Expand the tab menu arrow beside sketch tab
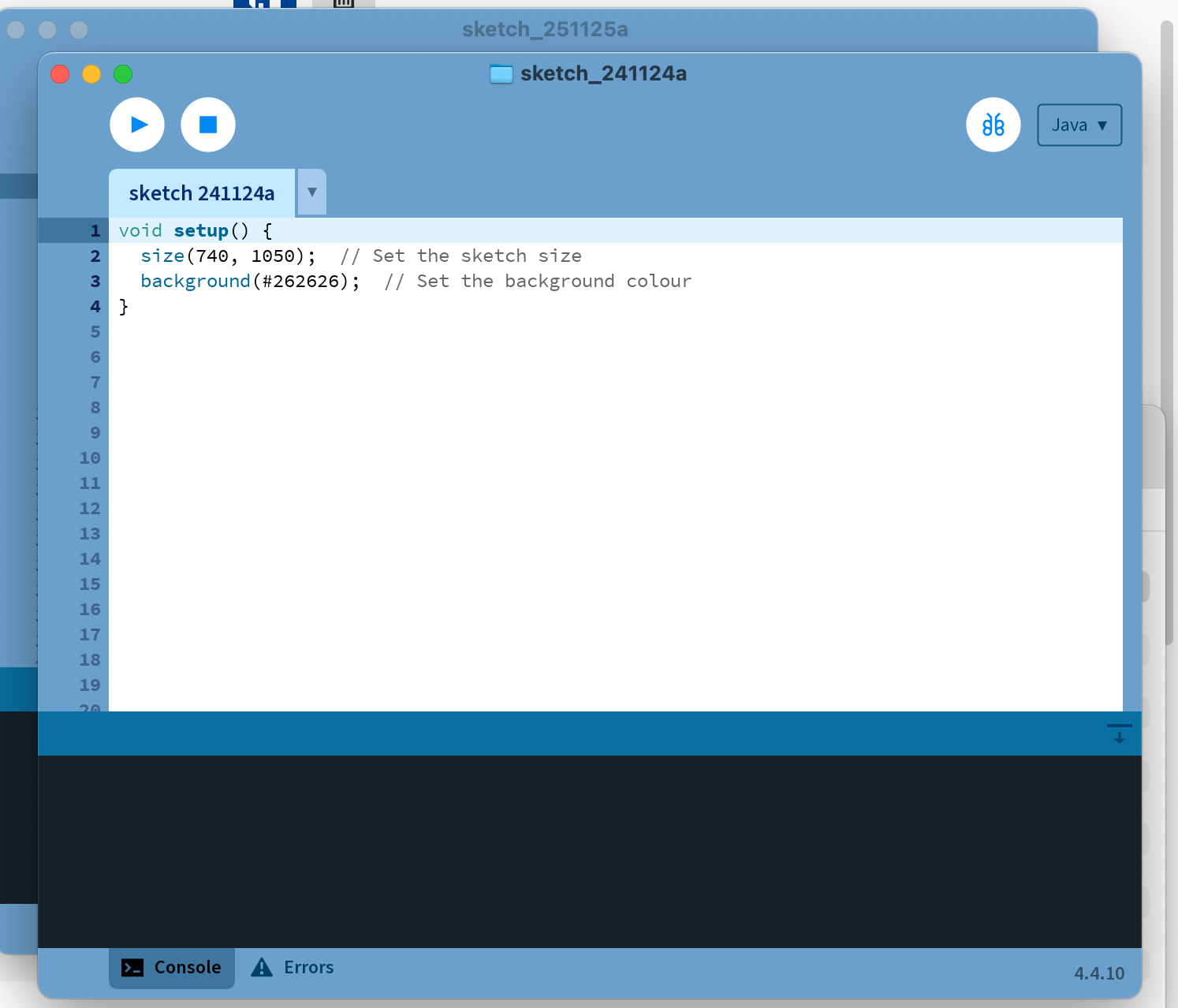 [x=312, y=192]
